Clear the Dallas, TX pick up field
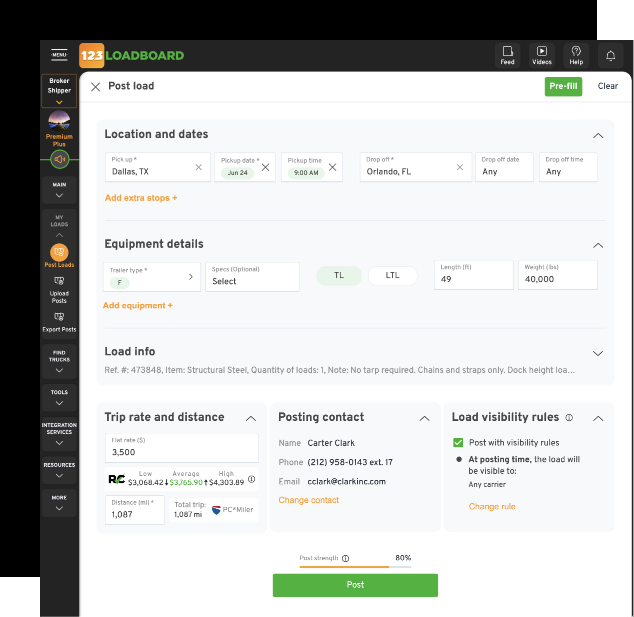Image resolution: width=634 pixels, height=617 pixels. pos(199,167)
